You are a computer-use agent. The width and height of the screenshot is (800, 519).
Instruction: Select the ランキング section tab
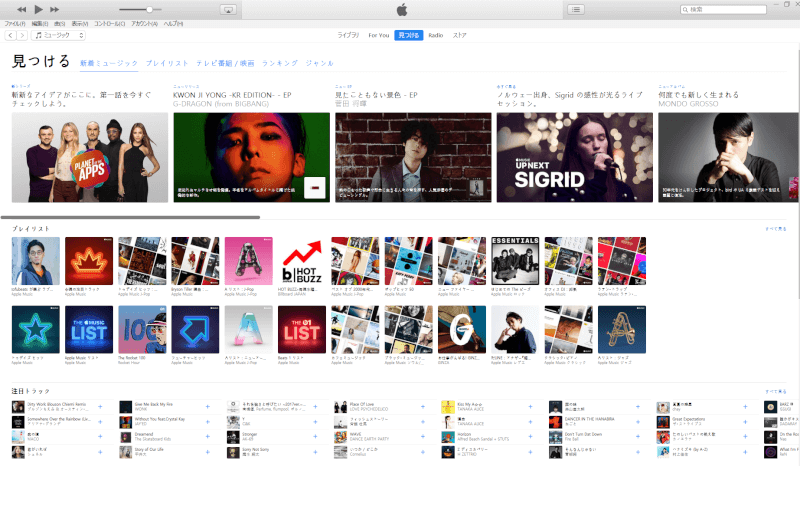point(279,63)
